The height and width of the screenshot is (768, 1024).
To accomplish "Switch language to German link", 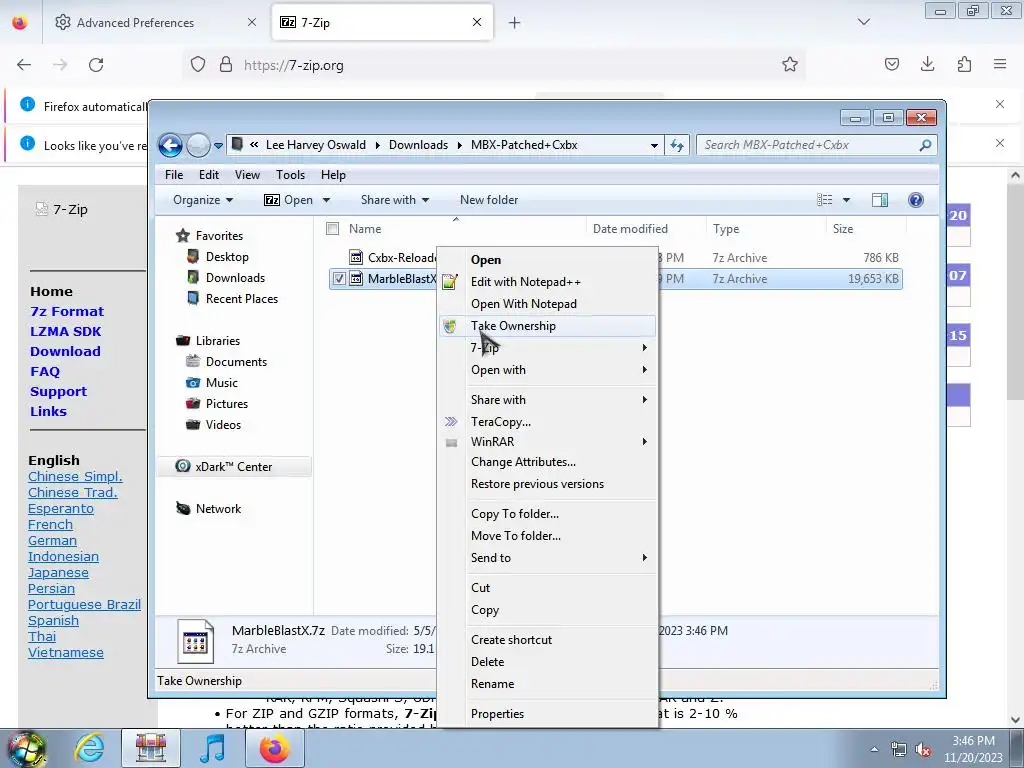I will [x=52, y=541].
